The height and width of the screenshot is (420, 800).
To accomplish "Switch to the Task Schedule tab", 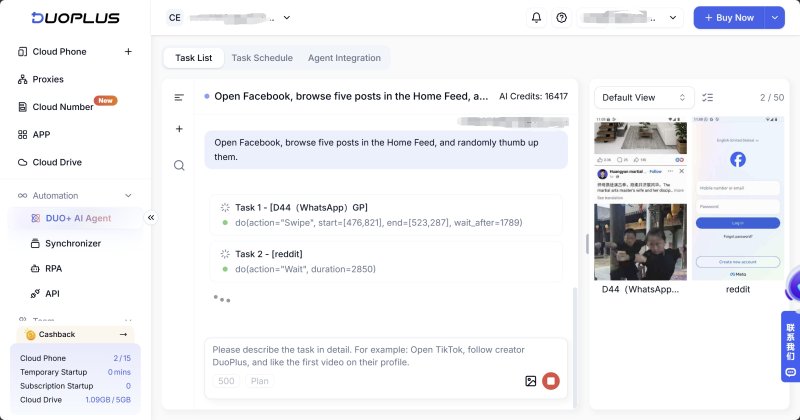I will point(262,58).
